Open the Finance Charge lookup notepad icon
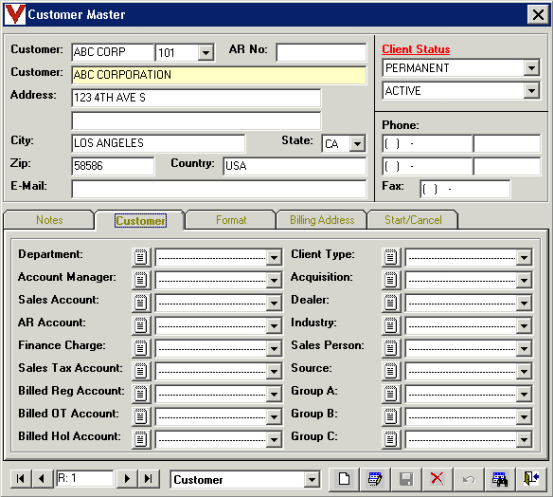This screenshot has height=497, width=553. [x=141, y=348]
